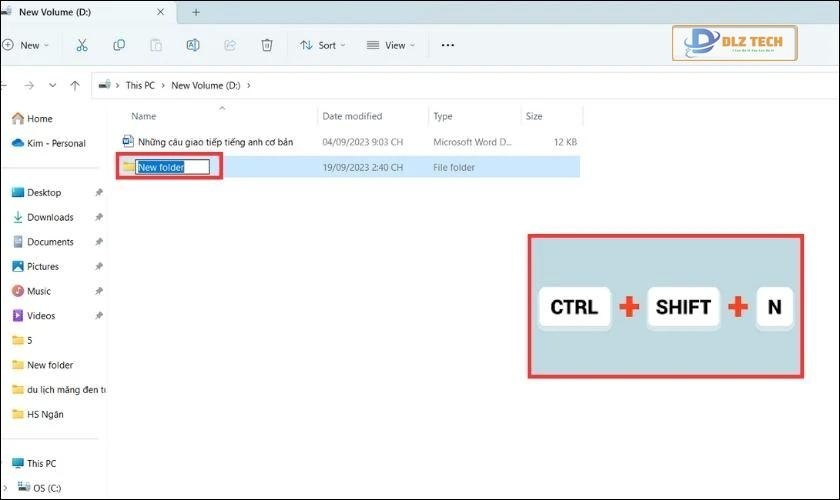Open Downloads in the sidebar

tap(50, 217)
